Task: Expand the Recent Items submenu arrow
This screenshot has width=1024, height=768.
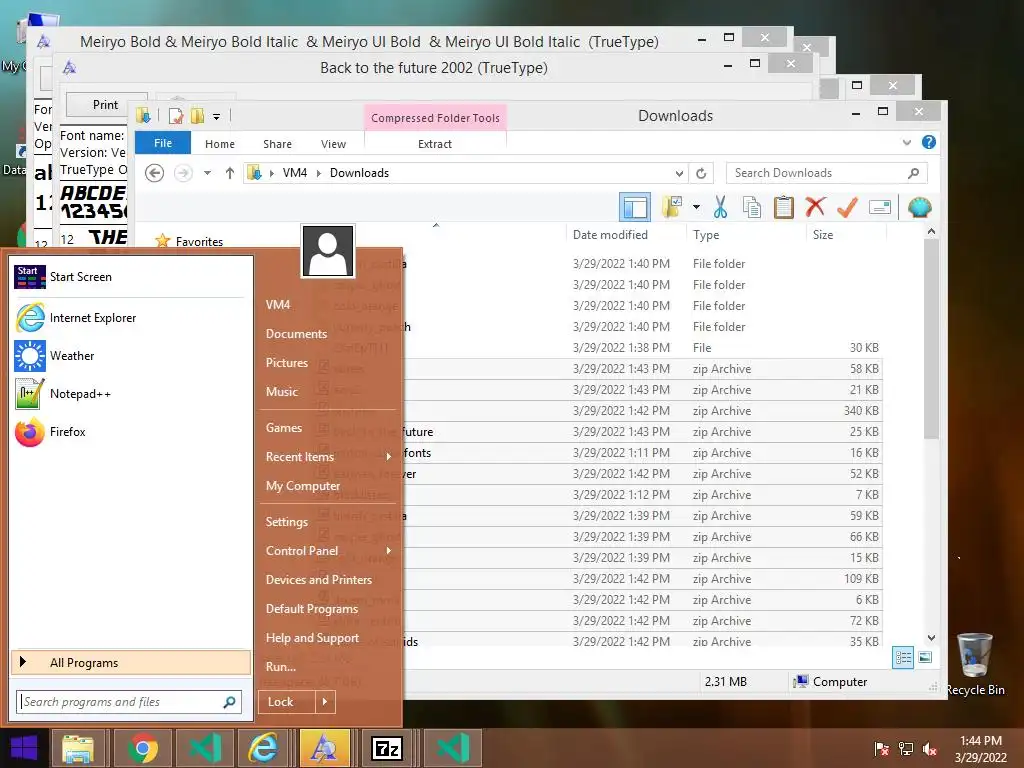Action: 389,456
